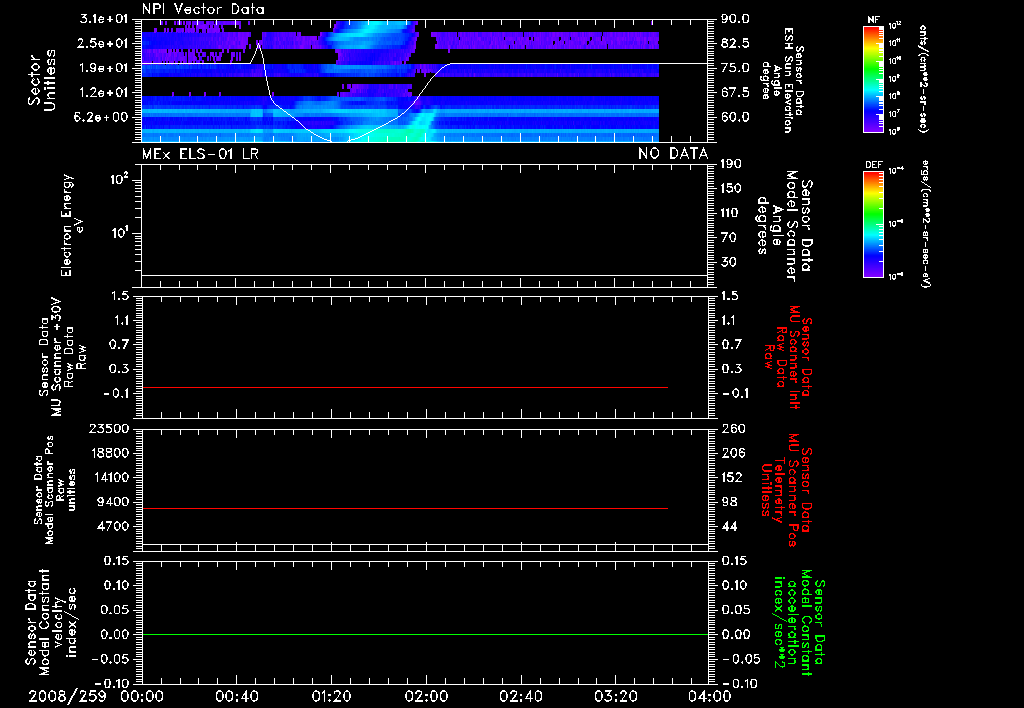Click the green "Model Constant acceleration" label
Viewport: 1024px width, 708px height.
(x=799, y=620)
